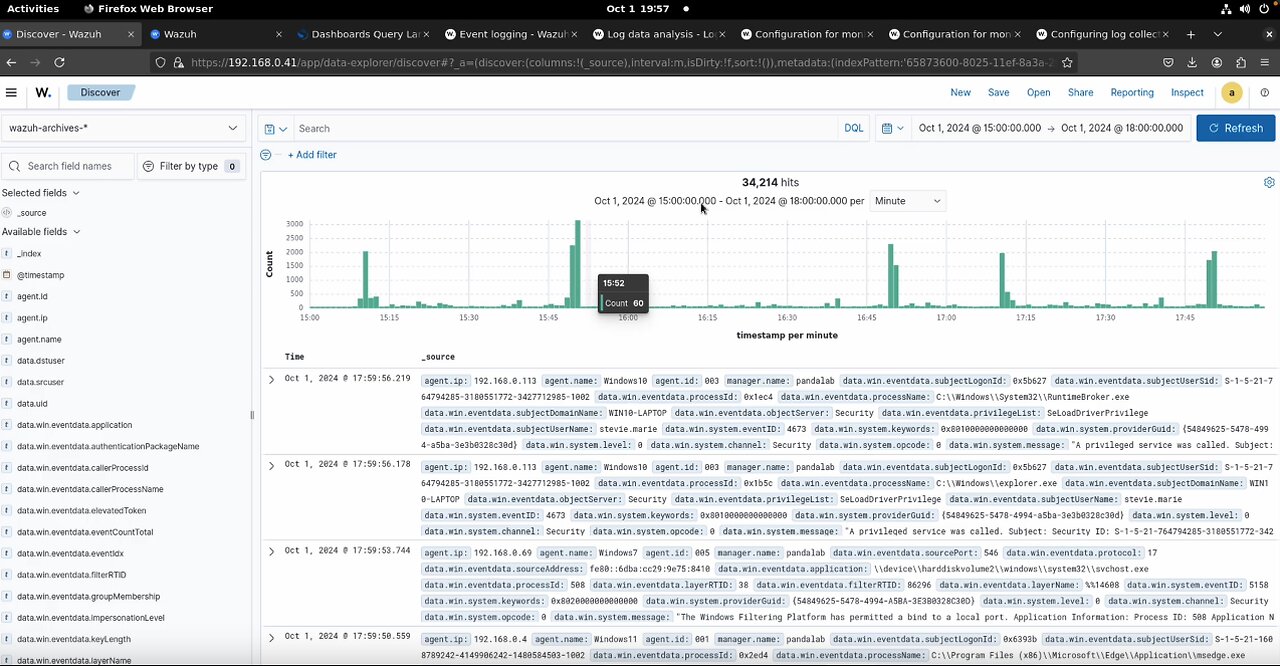Switch to Dashboards Query Language tab
Image resolution: width=1280 pixels, height=666 pixels.
coord(365,34)
